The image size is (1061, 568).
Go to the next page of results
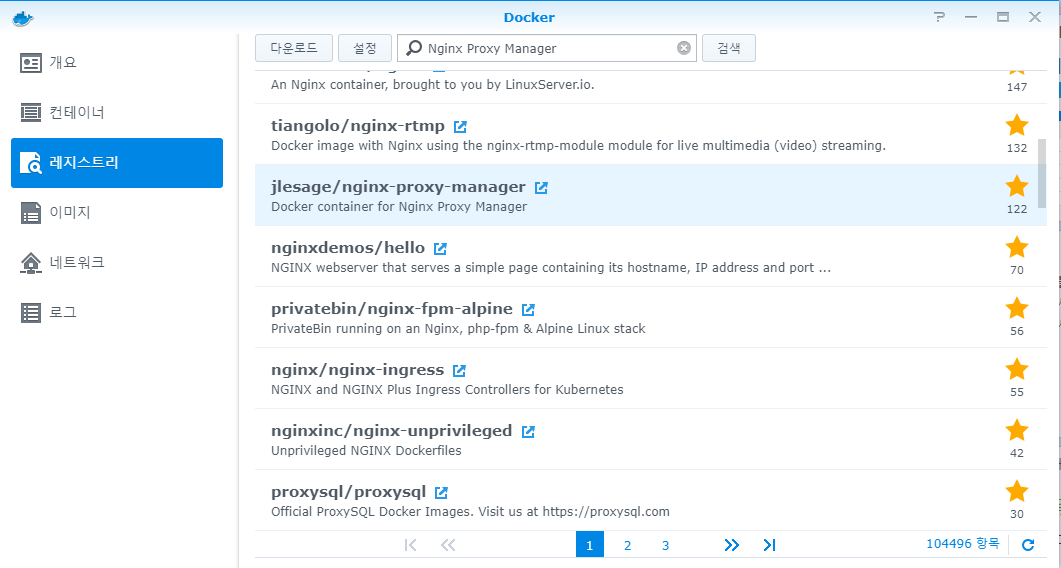click(731, 545)
